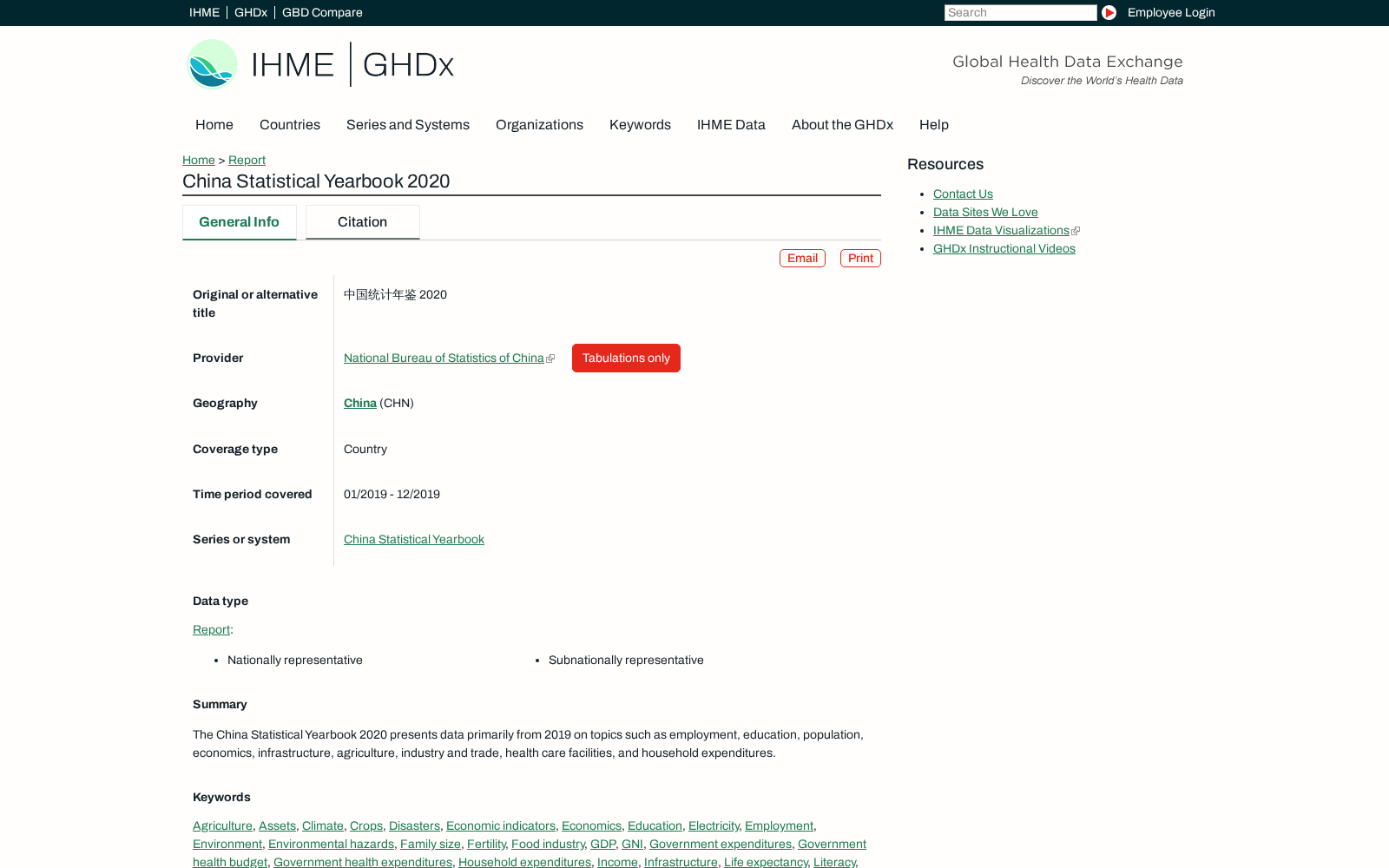Click the Email button
The height and width of the screenshot is (868, 1389).
tap(802, 259)
